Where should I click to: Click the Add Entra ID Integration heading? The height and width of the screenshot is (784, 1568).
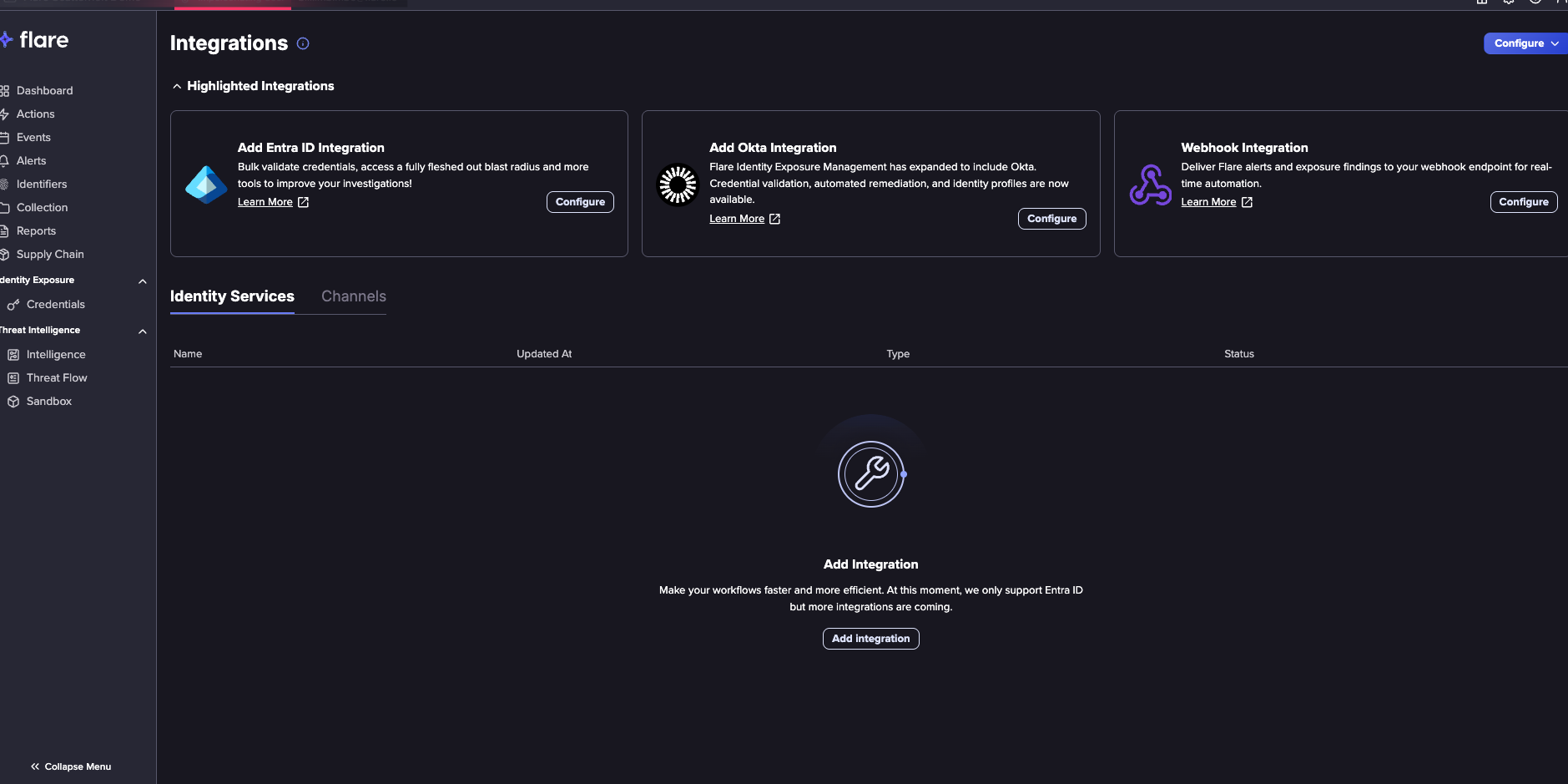coord(311,148)
